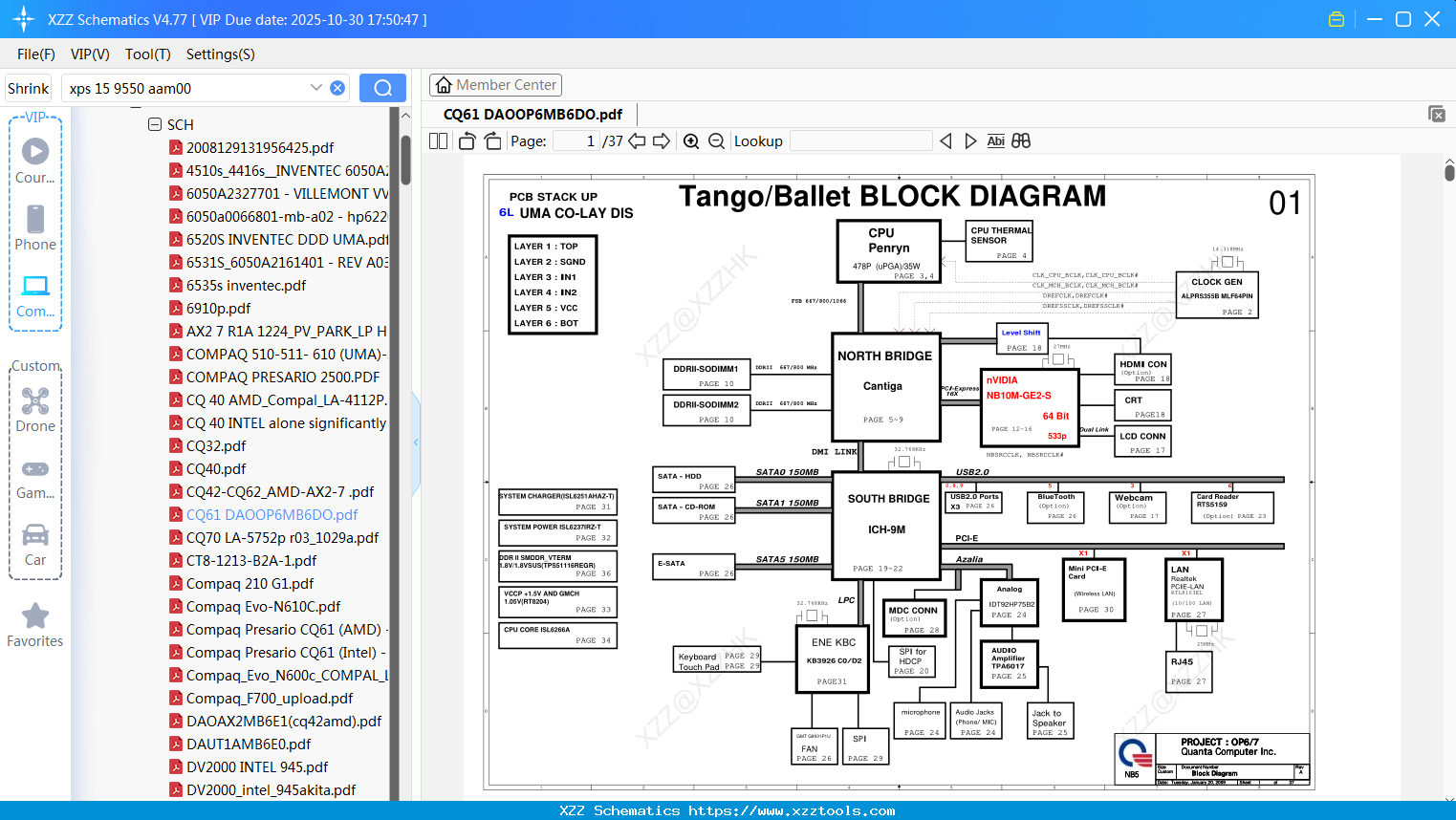Open Compaq Evo-N610C.pdf
Viewport: 1456px width, 820px height.
(x=263, y=607)
